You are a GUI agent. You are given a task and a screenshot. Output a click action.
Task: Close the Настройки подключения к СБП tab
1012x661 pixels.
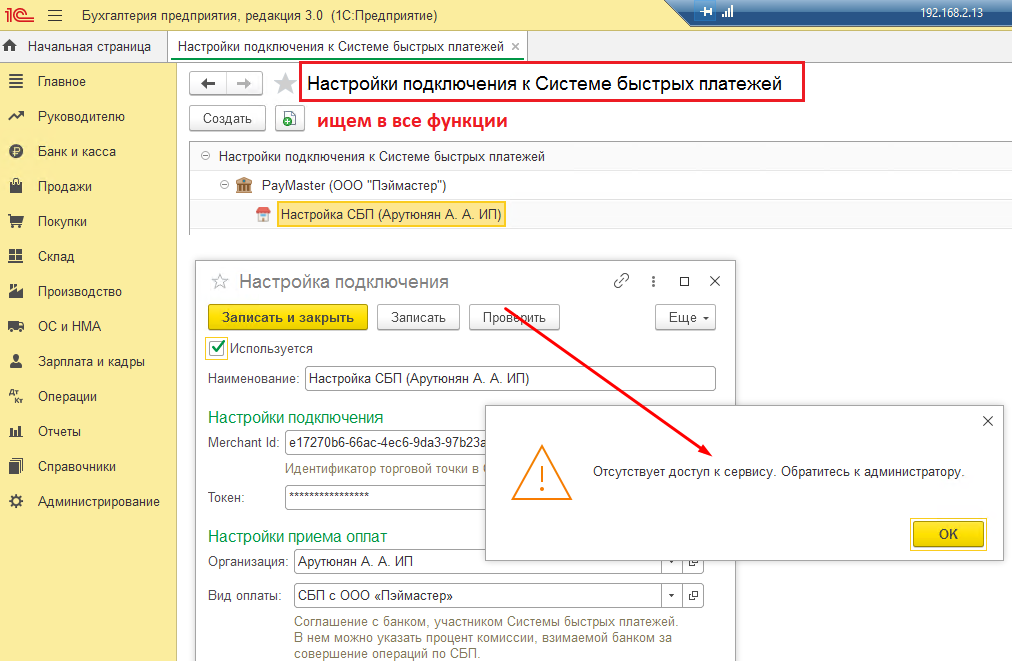pyautogui.click(x=515, y=46)
